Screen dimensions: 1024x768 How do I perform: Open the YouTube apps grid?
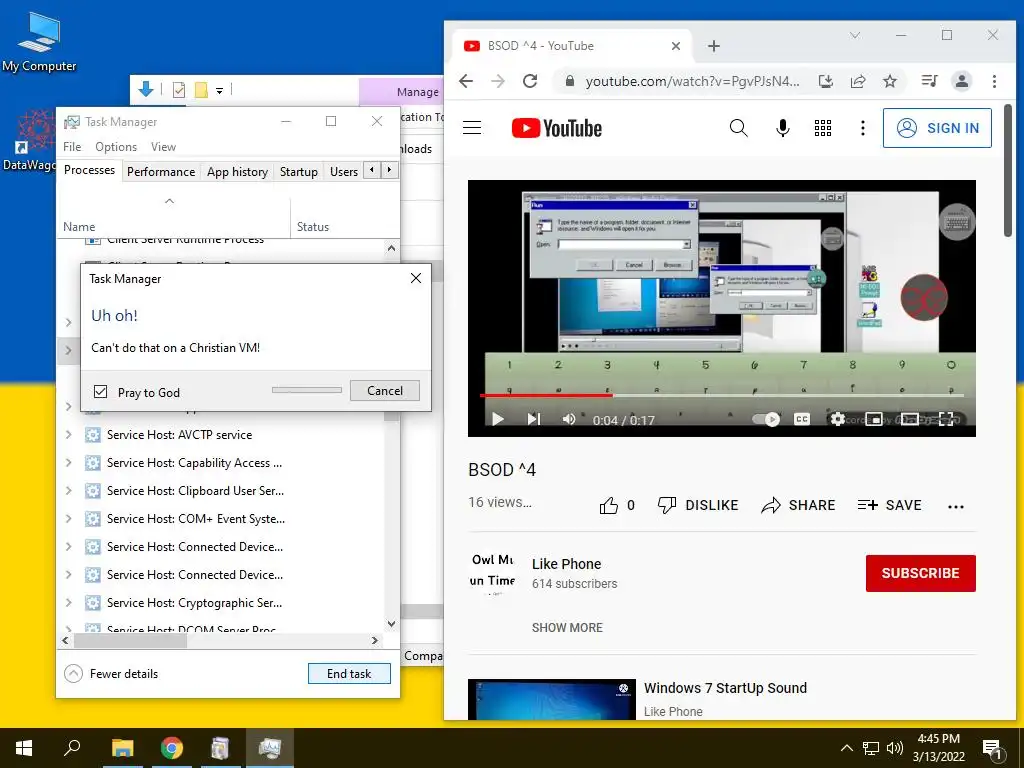(823, 128)
